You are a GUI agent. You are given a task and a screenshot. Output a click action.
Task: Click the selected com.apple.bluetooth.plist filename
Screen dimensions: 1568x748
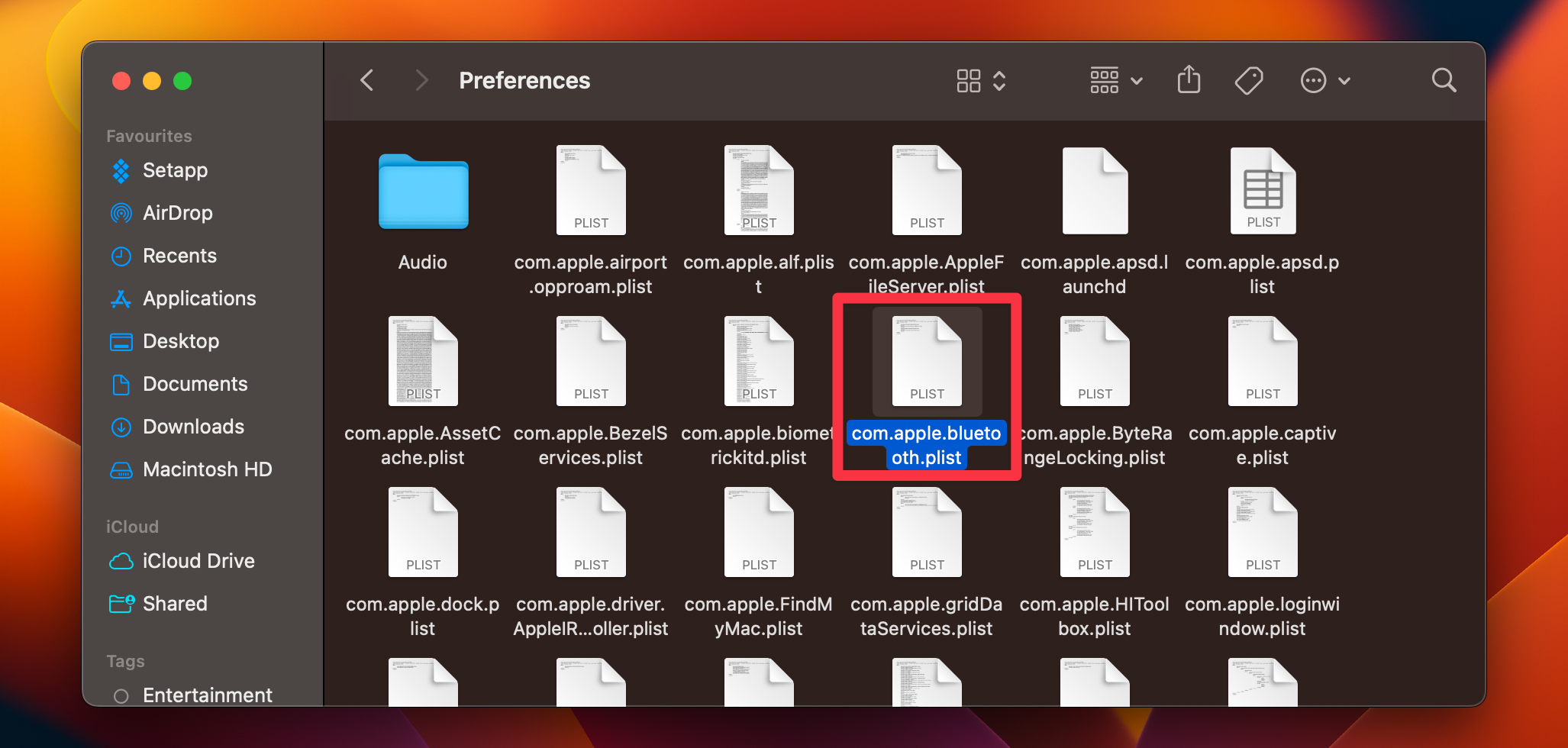(926, 445)
